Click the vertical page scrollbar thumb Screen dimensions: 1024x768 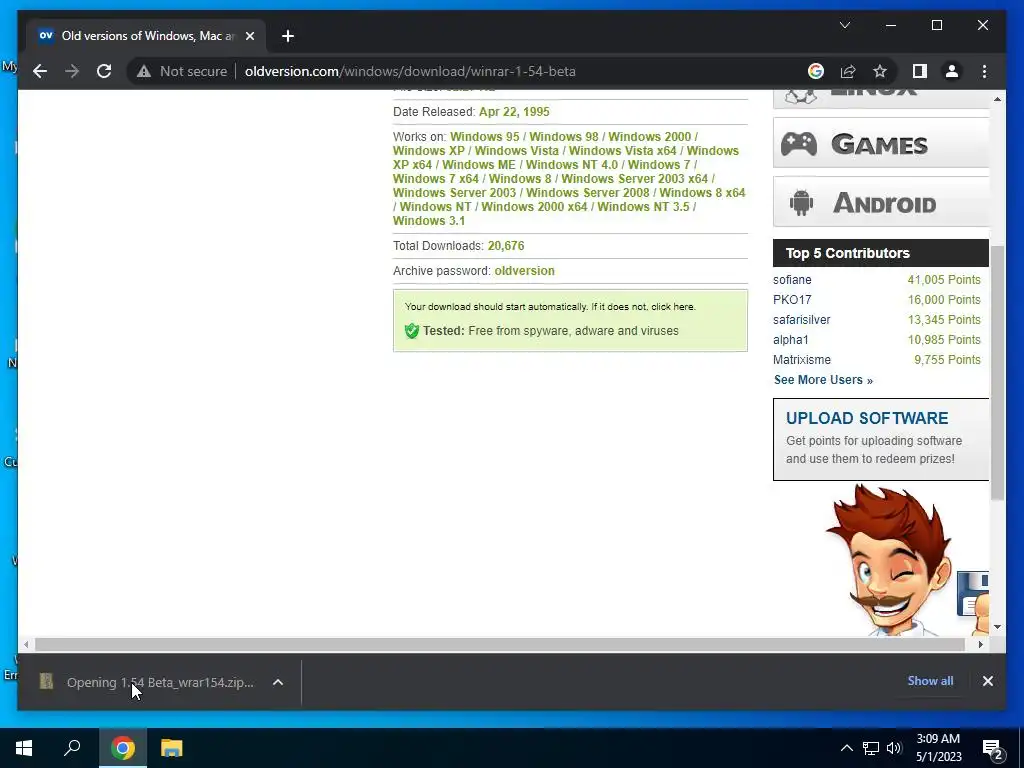pyautogui.click(x=997, y=372)
